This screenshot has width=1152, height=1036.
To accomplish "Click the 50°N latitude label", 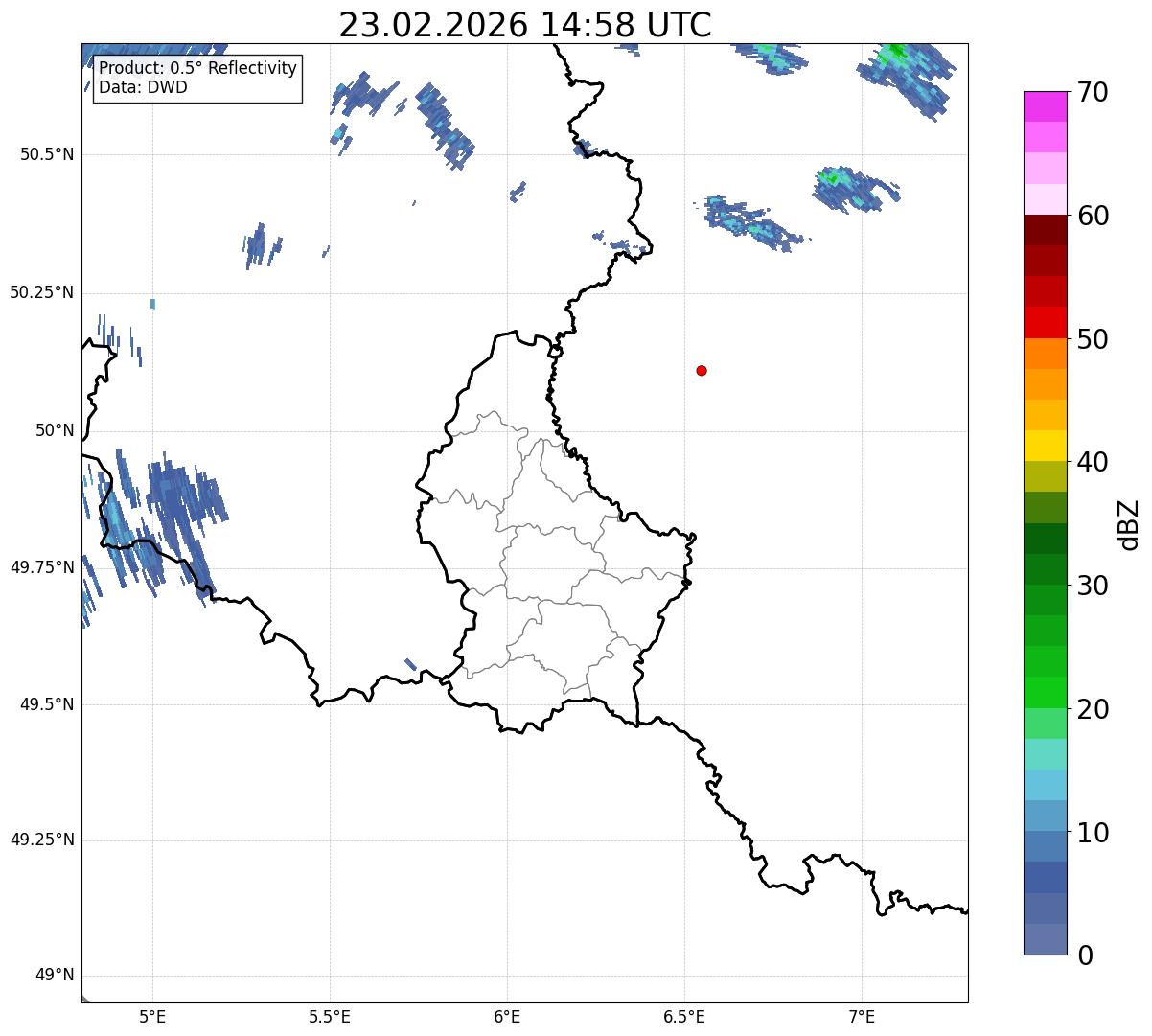I will pyautogui.click(x=55, y=431).
